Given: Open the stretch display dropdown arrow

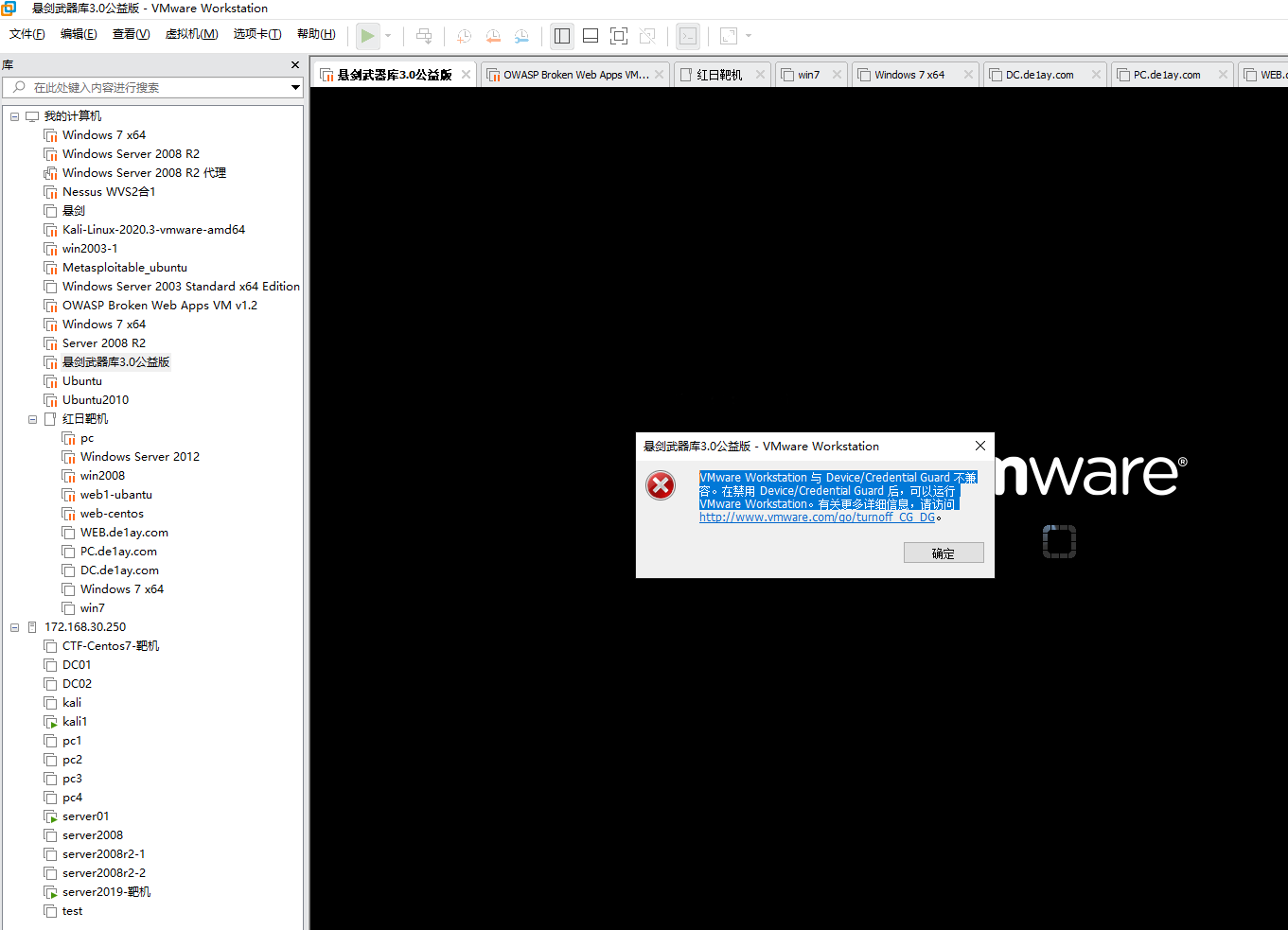Looking at the screenshot, I should coord(749,36).
